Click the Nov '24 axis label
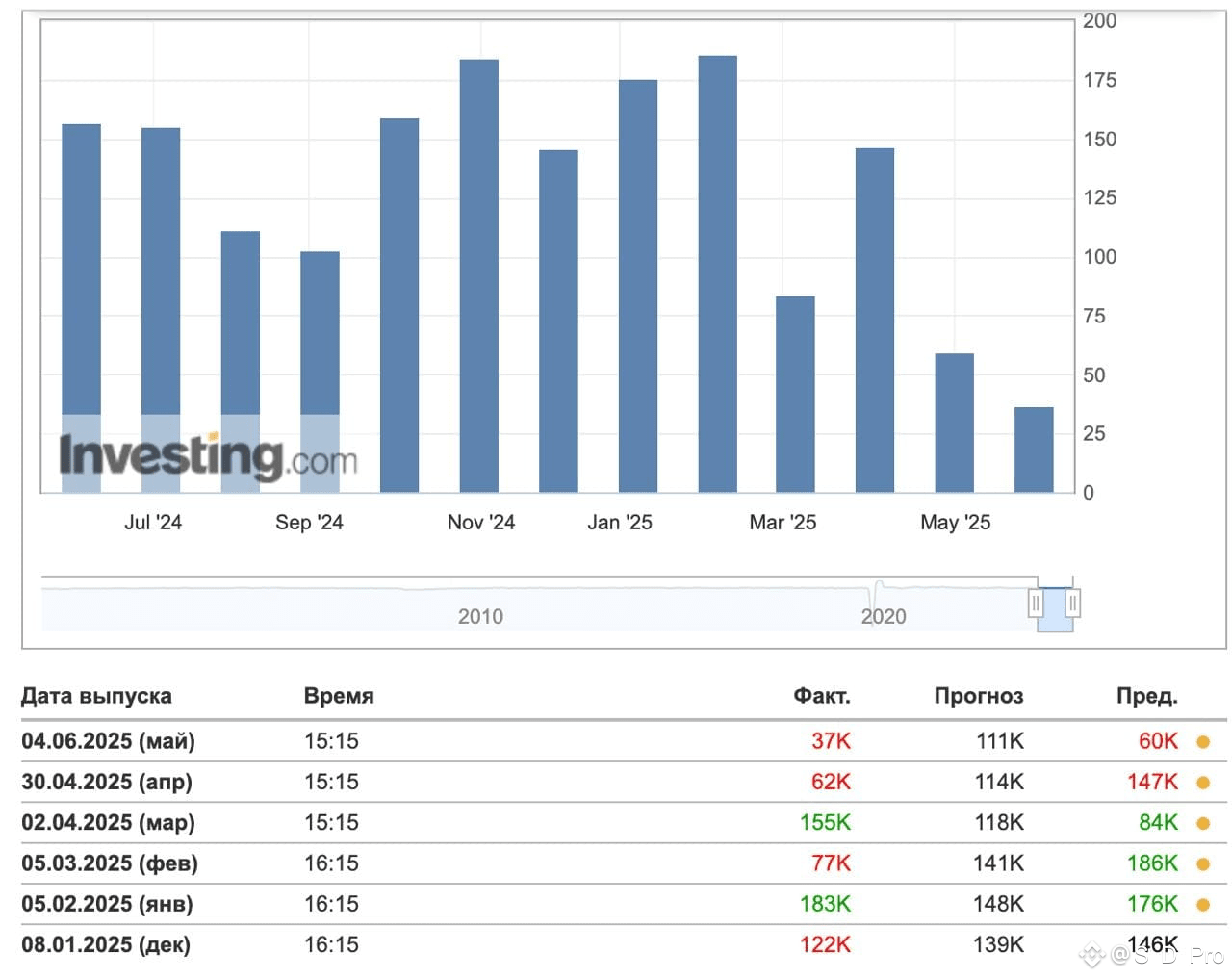This screenshot has height=979, width=1232. coord(480,523)
